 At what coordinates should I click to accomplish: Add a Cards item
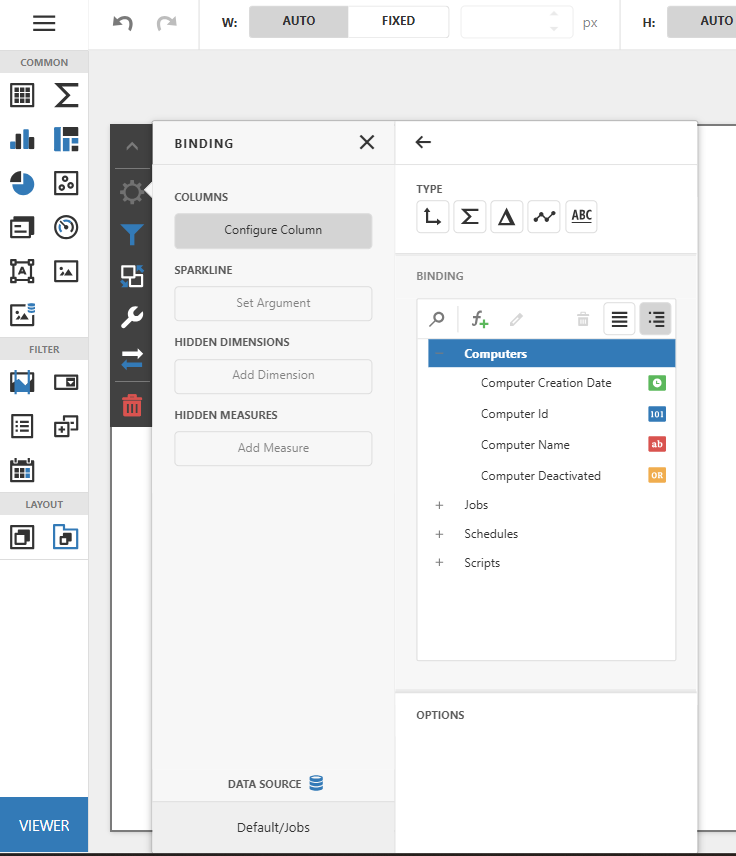coord(22,227)
